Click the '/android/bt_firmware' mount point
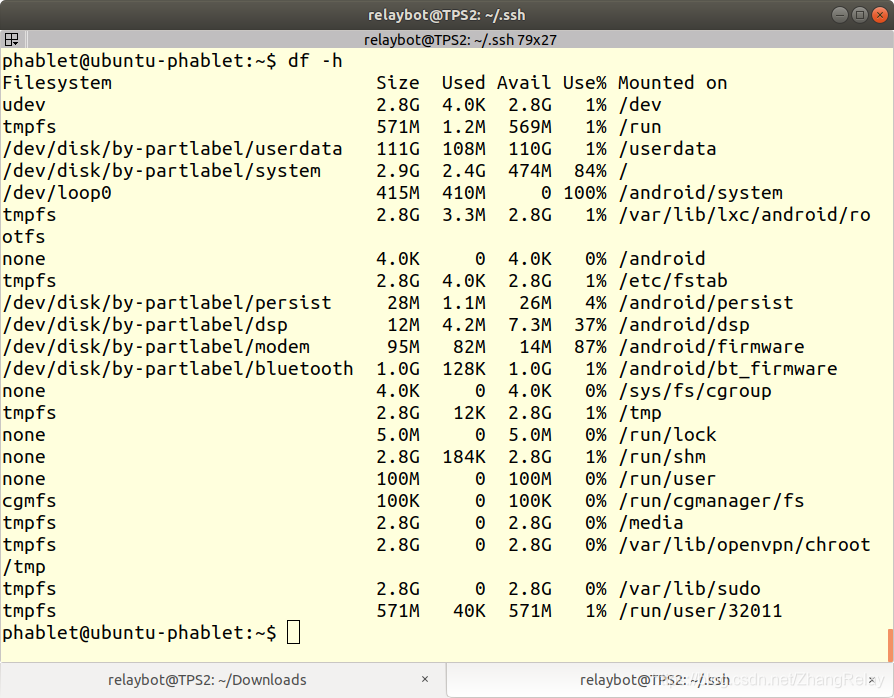 [x=728, y=369]
